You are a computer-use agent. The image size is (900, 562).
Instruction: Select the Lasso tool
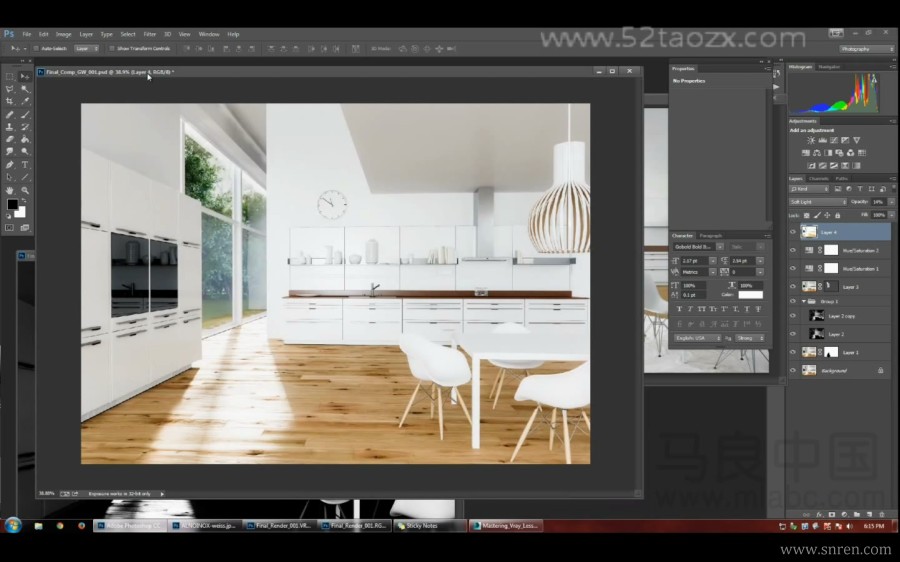(10, 89)
